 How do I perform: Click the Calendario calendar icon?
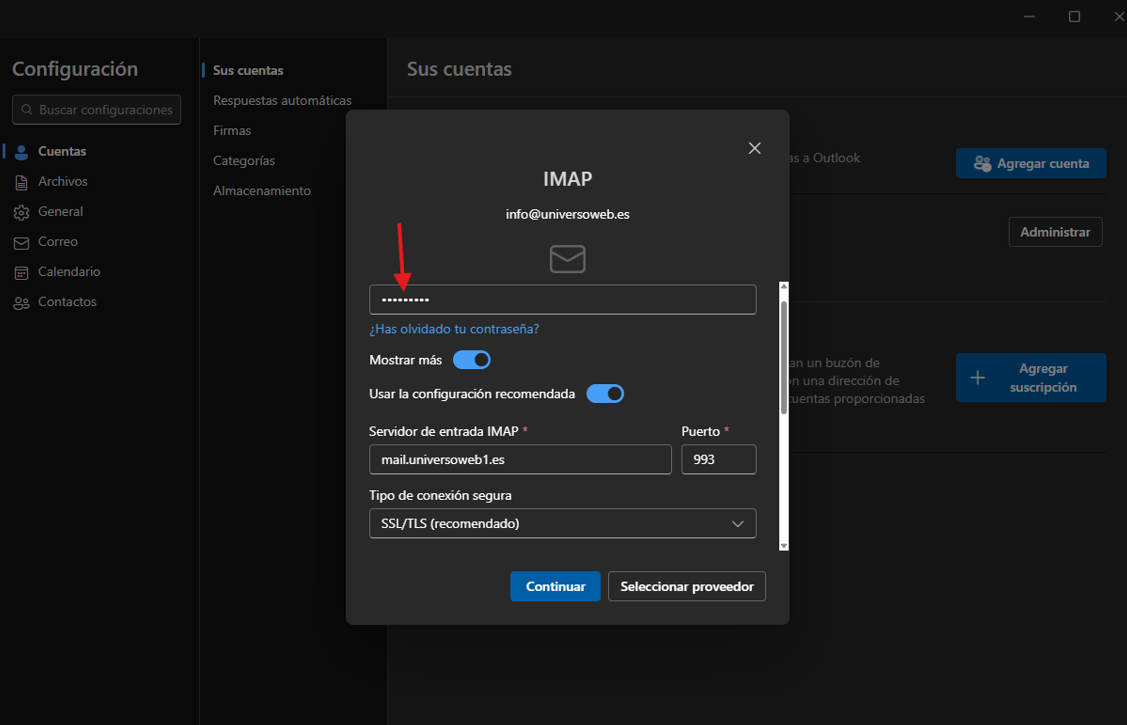21,272
